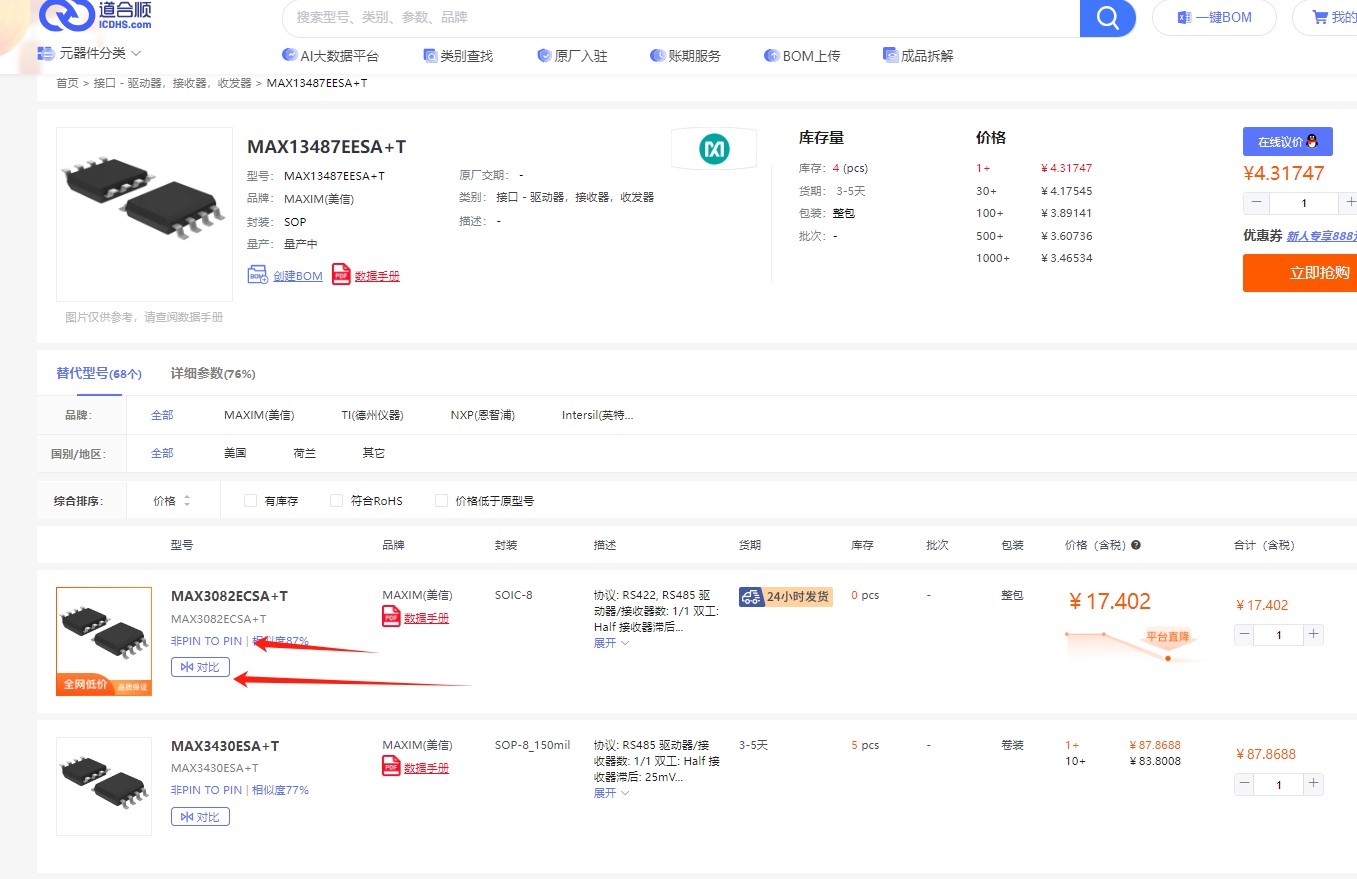Select 美国 in region filter

point(235,453)
